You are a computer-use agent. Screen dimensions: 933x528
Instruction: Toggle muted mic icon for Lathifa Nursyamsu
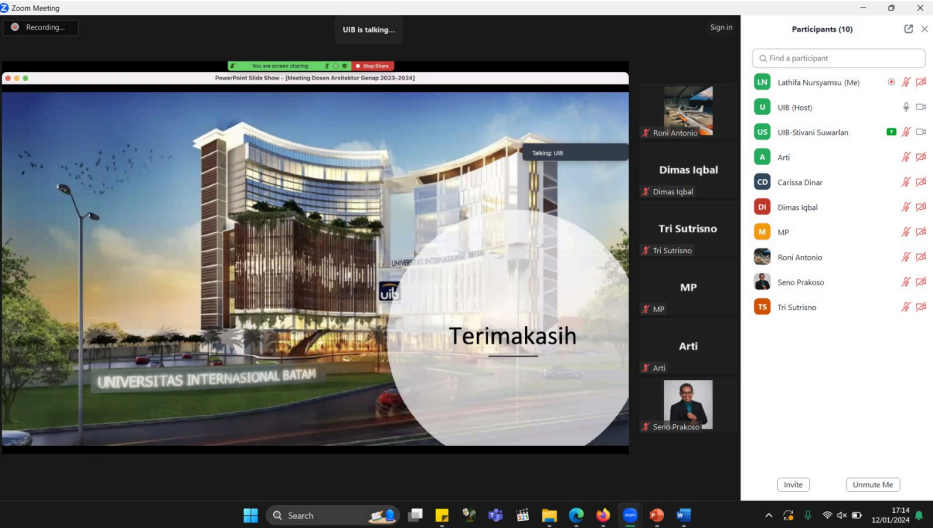click(906, 82)
